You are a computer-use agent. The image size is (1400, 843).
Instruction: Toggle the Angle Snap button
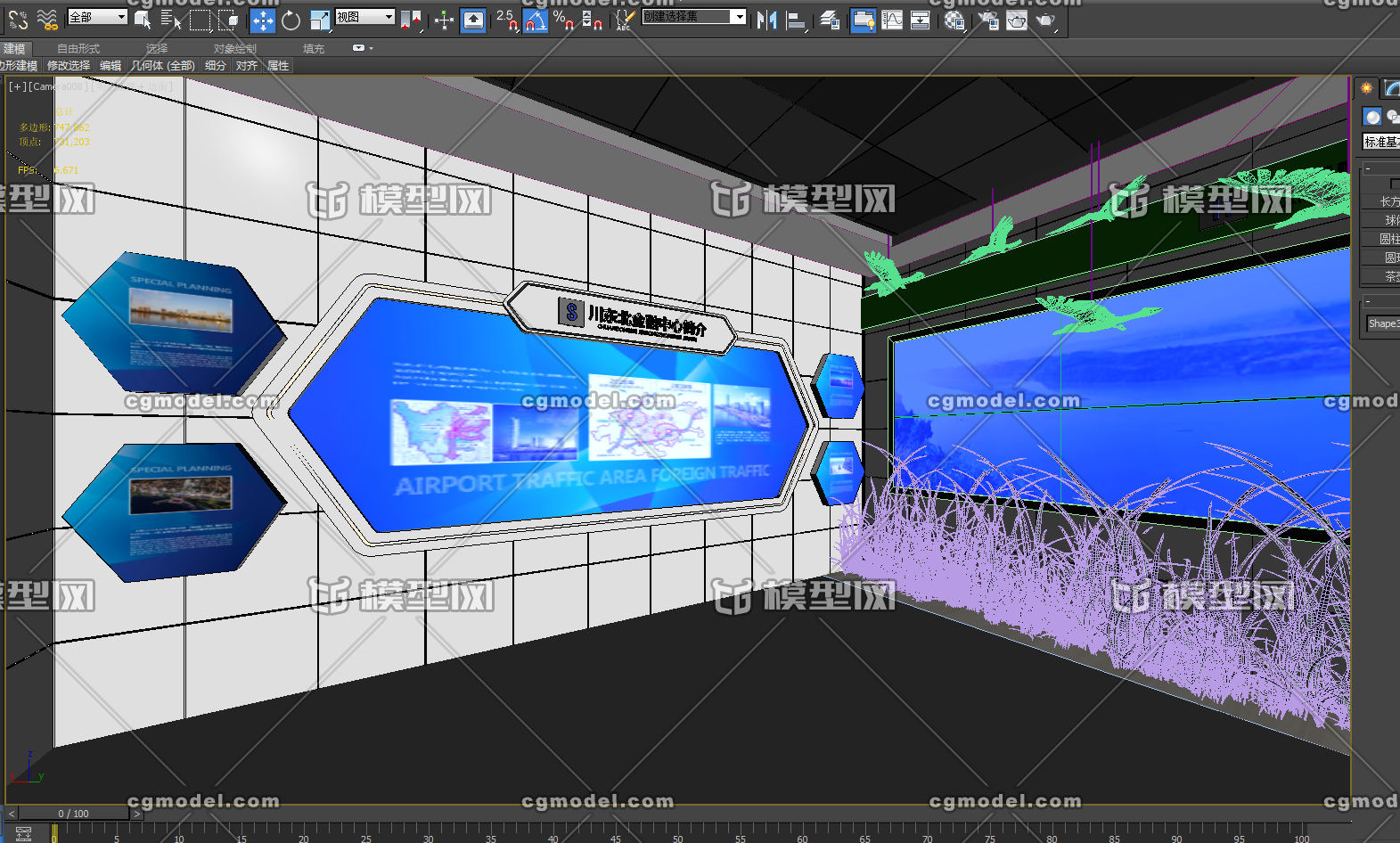(536, 20)
